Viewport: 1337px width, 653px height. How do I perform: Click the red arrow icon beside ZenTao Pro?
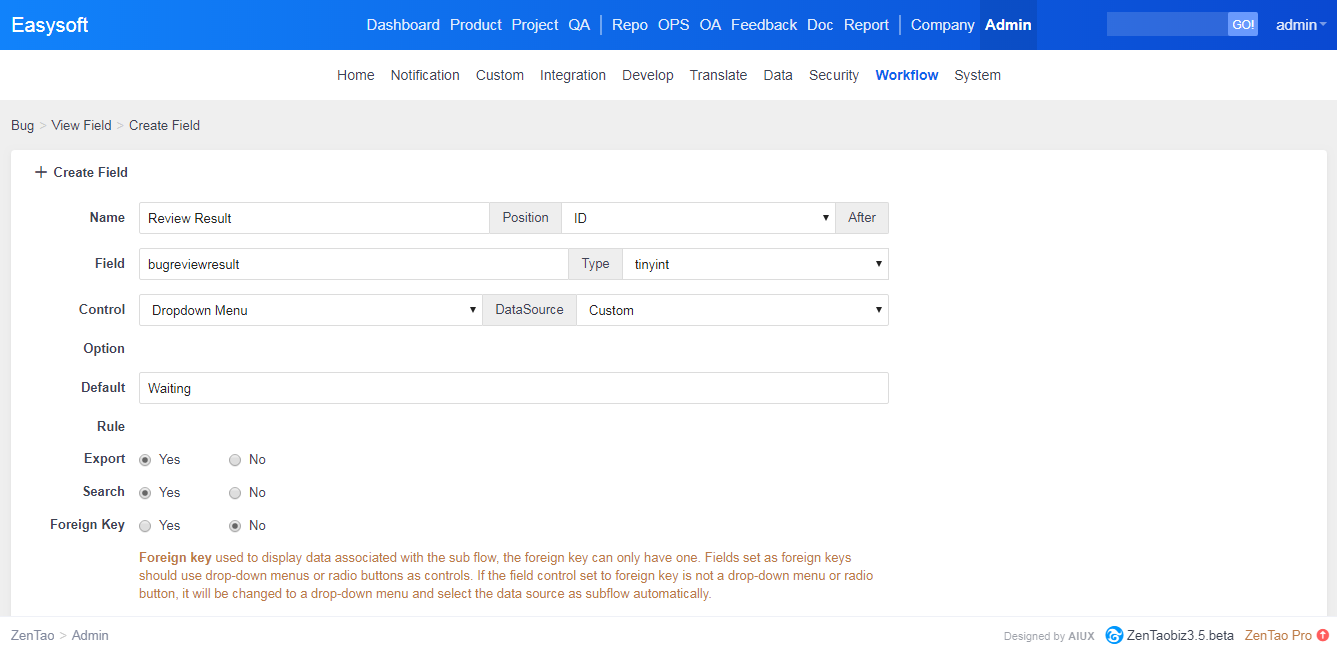coord(1323,635)
